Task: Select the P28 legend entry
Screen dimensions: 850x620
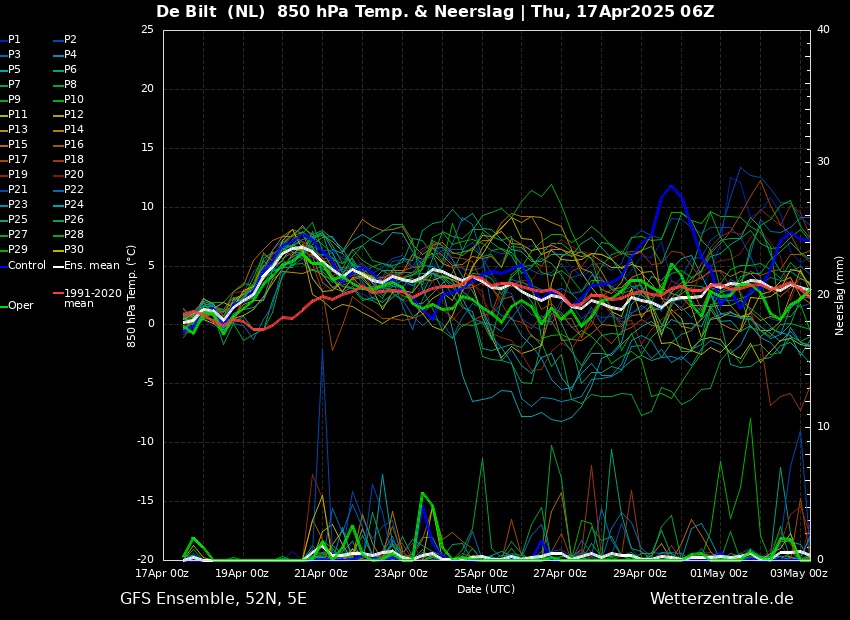Action: (x=69, y=235)
